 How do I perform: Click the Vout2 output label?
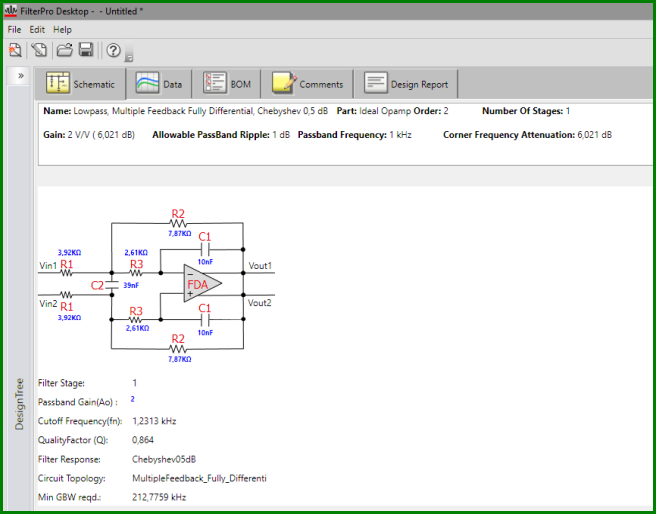[260, 302]
